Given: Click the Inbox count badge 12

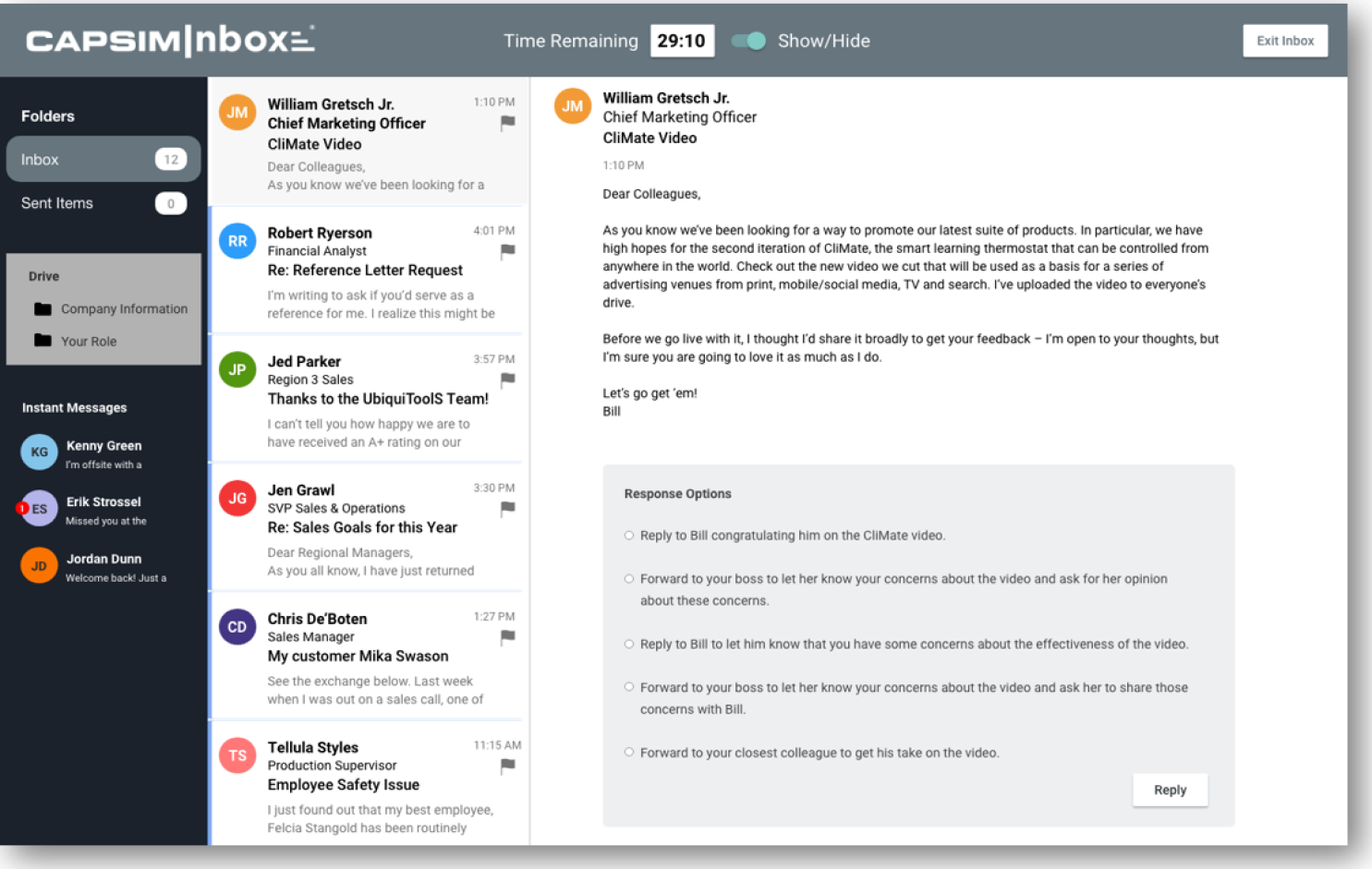Looking at the screenshot, I should (171, 159).
